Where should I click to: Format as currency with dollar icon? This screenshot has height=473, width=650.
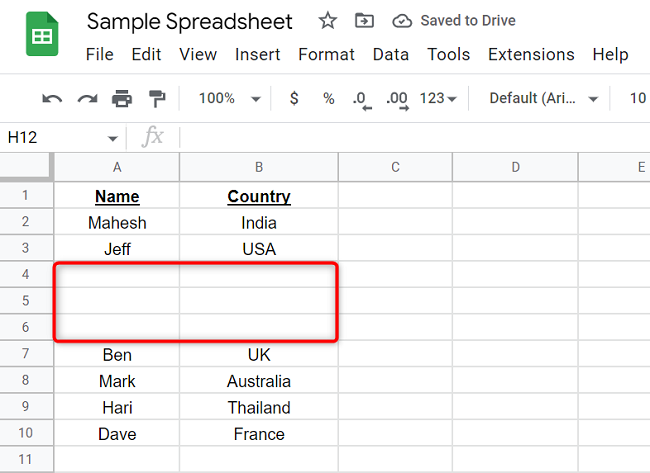click(294, 98)
